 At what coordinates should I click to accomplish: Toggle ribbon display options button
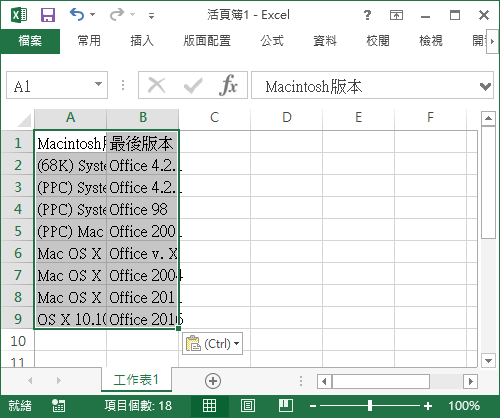point(396,15)
